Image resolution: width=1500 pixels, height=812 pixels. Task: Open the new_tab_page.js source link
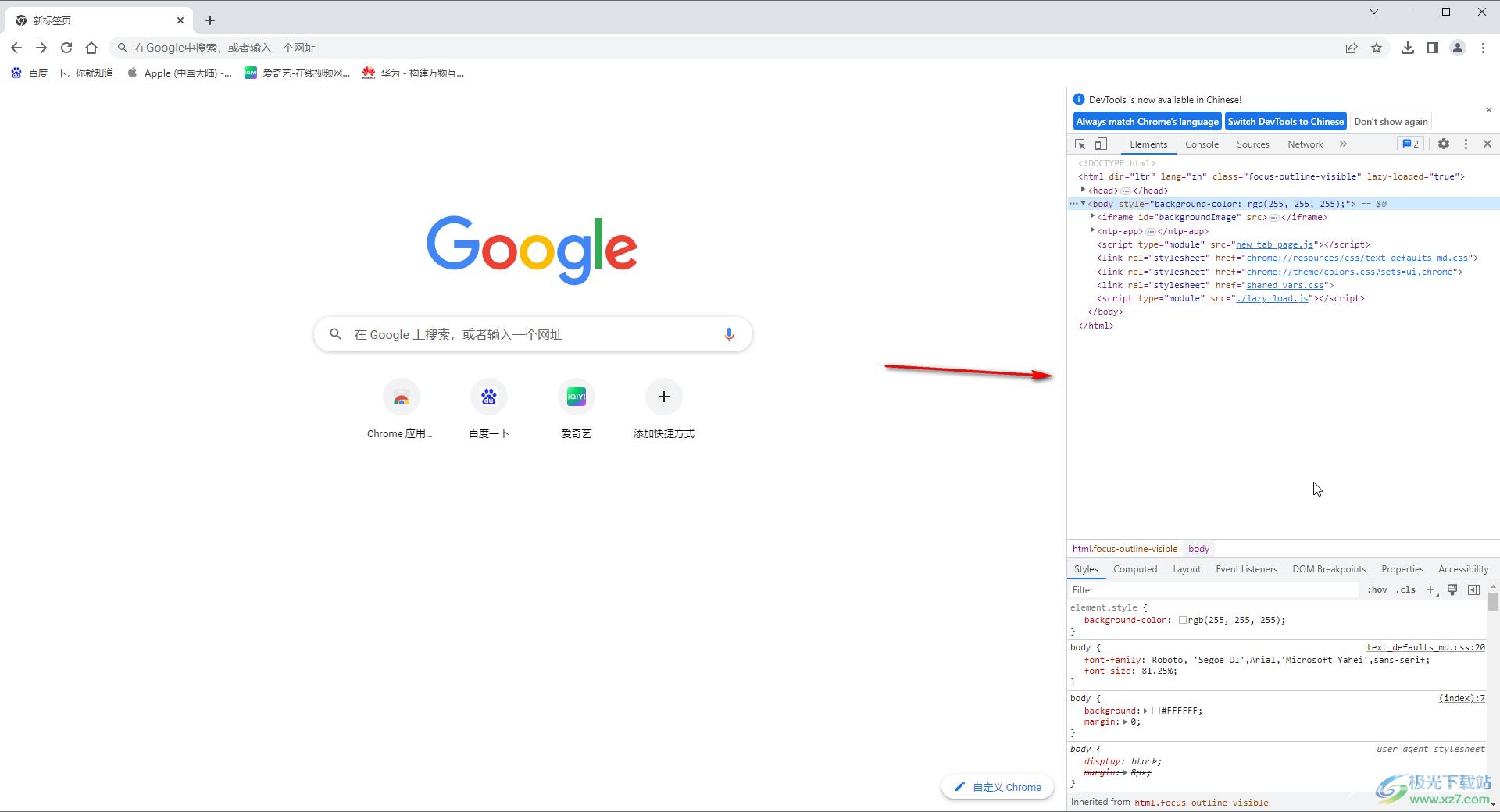coord(1275,244)
